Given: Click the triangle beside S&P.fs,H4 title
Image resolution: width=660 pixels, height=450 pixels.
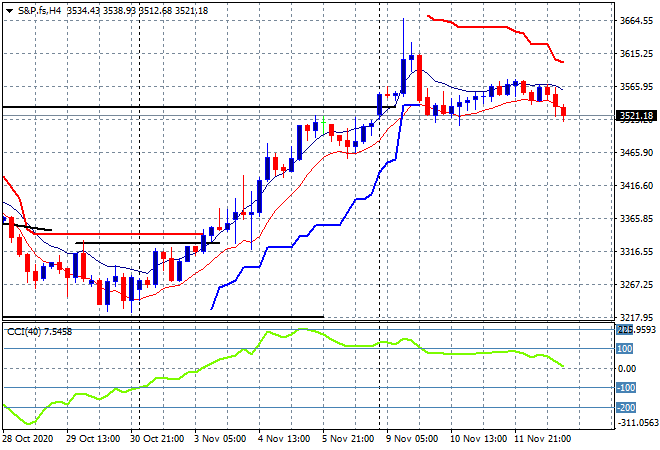Looking at the screenshot, I should click(9, 11).
